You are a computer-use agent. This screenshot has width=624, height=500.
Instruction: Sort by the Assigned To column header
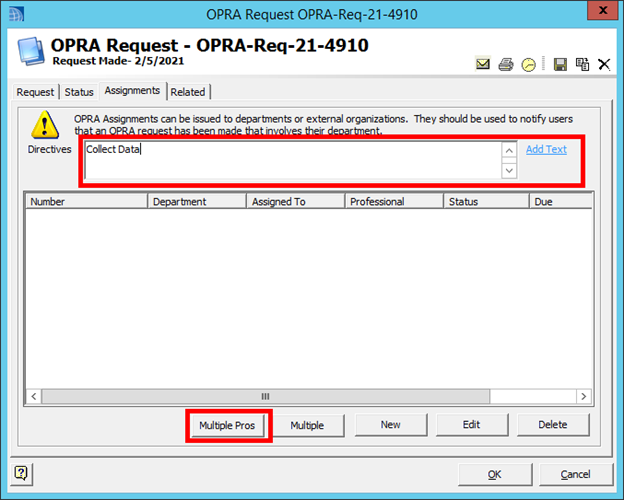point(296,201)
